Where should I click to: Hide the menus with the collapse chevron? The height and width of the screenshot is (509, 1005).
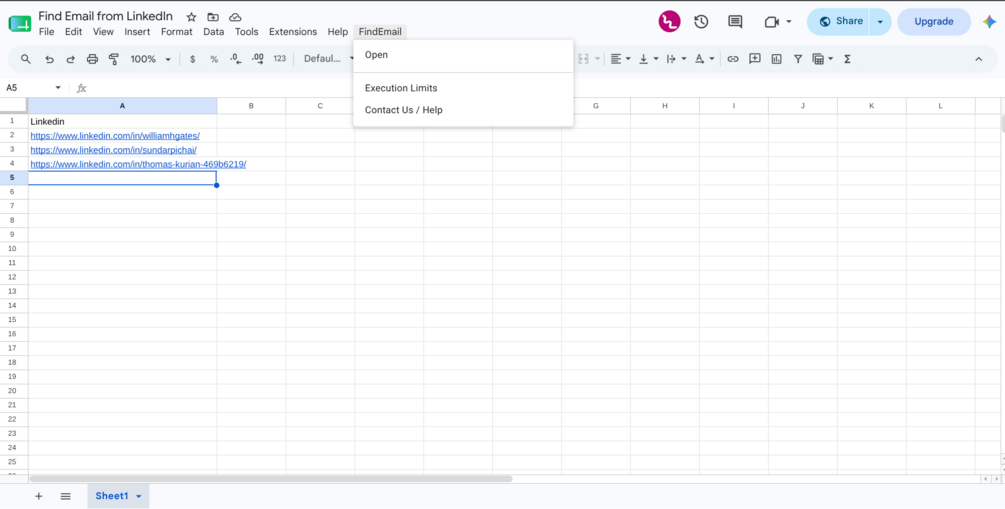[979, 59]
